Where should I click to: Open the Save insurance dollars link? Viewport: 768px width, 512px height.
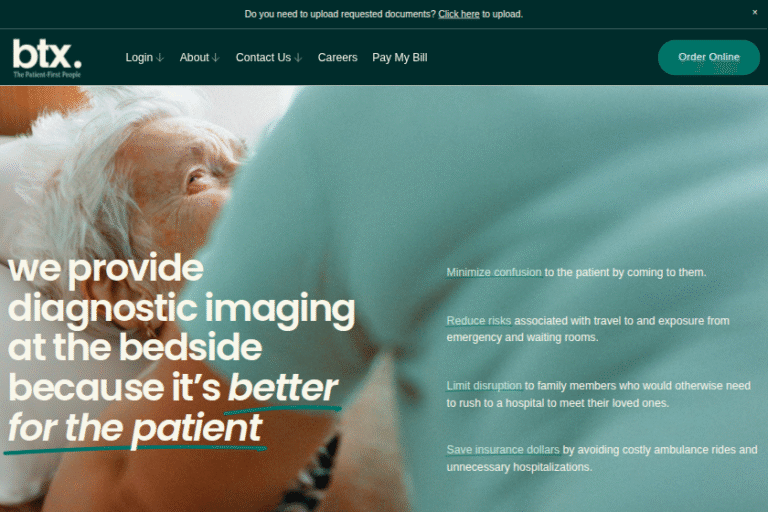pyautogui.click(x=503, y=450)
